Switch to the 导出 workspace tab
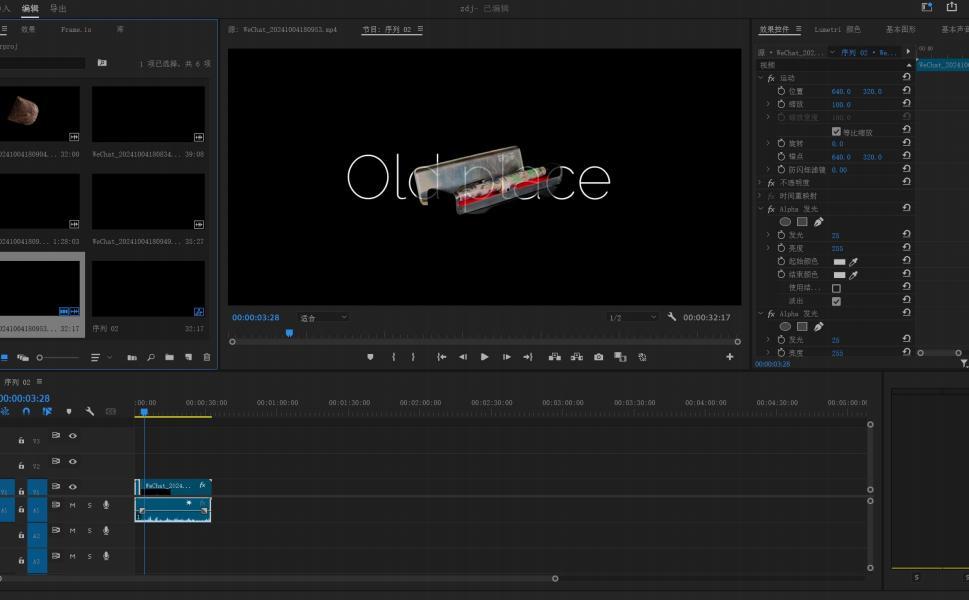The height and width of the screenshot is (600, 969). point(58,8)
